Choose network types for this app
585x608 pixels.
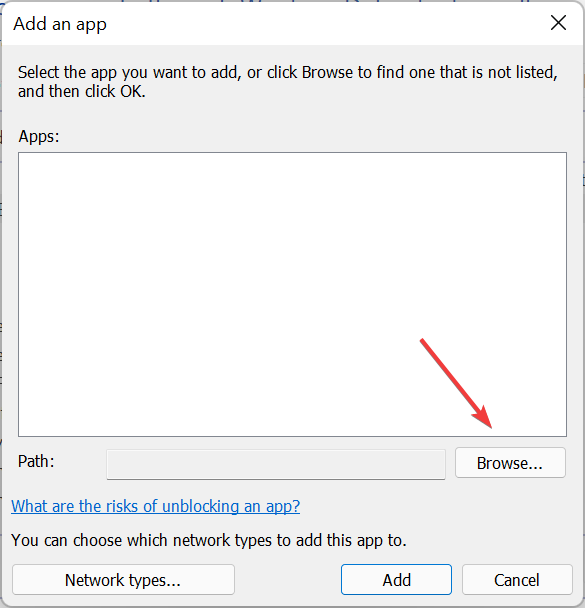click(x=123, y=580)
